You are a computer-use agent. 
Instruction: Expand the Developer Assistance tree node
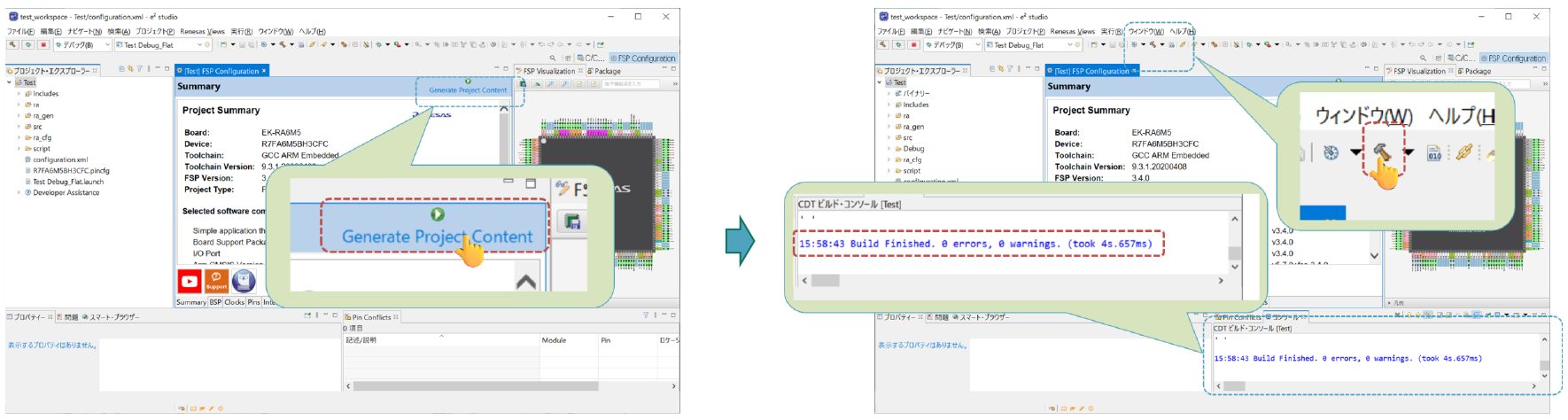[19, 192]
